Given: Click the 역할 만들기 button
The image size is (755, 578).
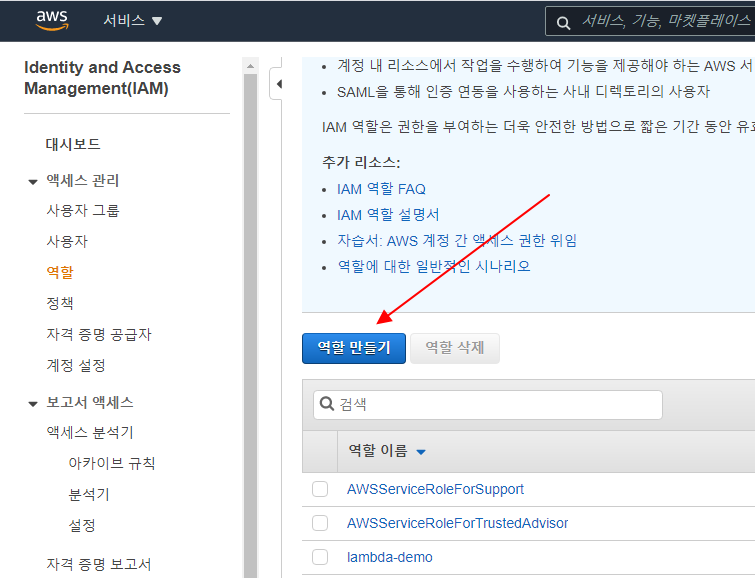Looking at the screenshot, I should click(354, 348).
